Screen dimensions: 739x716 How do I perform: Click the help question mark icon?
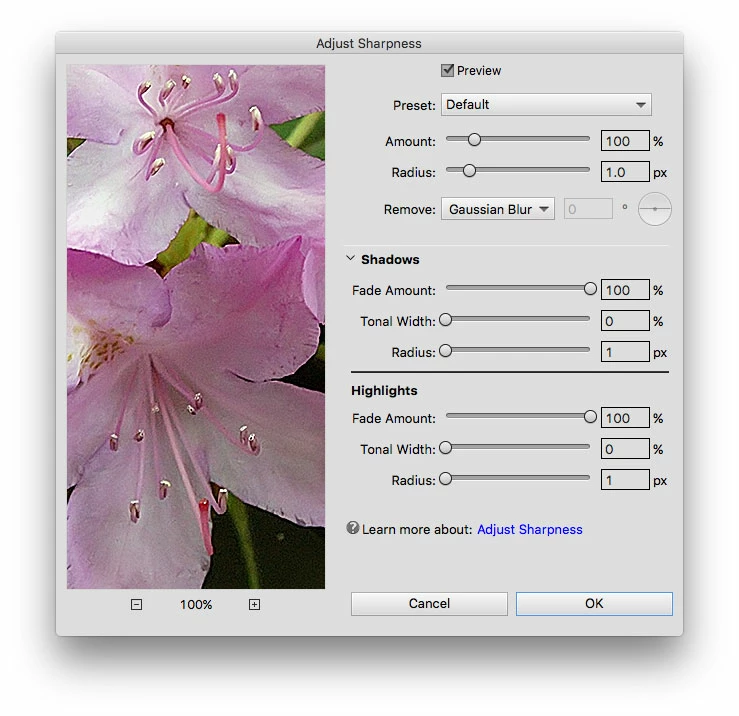coord(353,528)
